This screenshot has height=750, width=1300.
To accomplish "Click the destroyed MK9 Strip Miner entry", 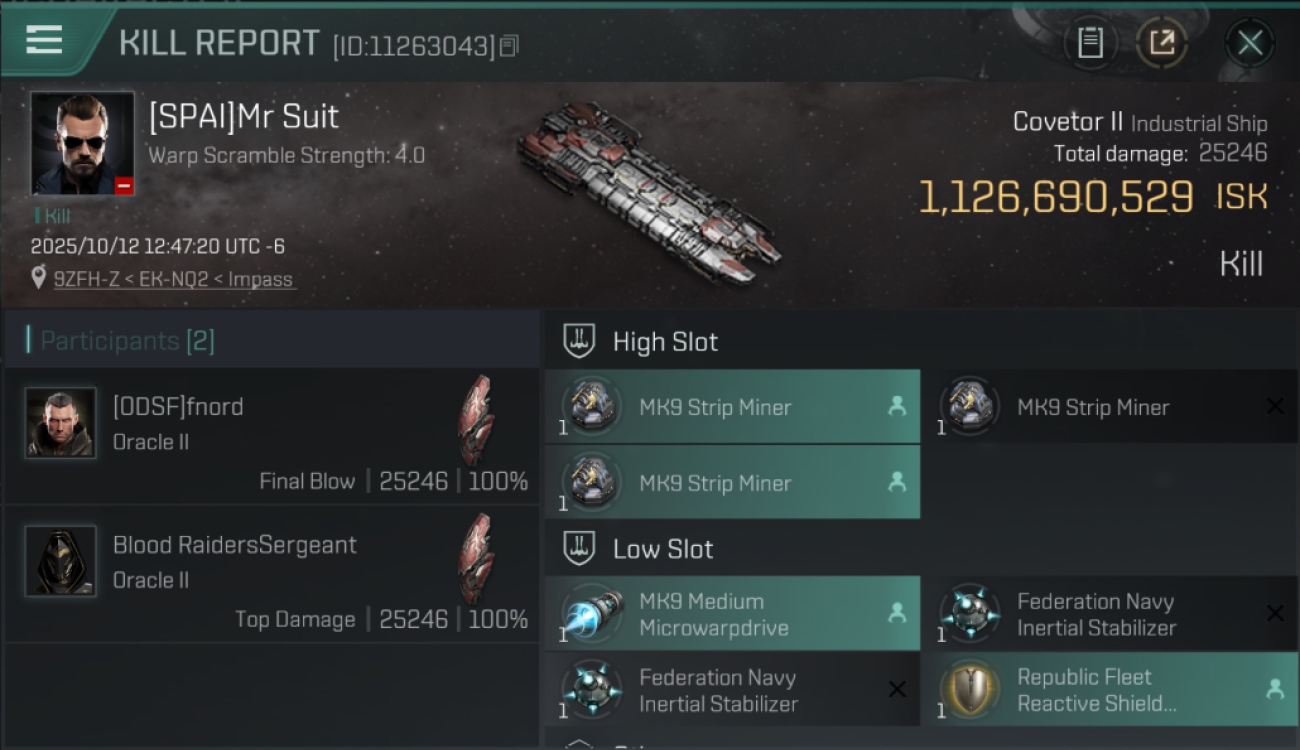I will coord(1110,407).
